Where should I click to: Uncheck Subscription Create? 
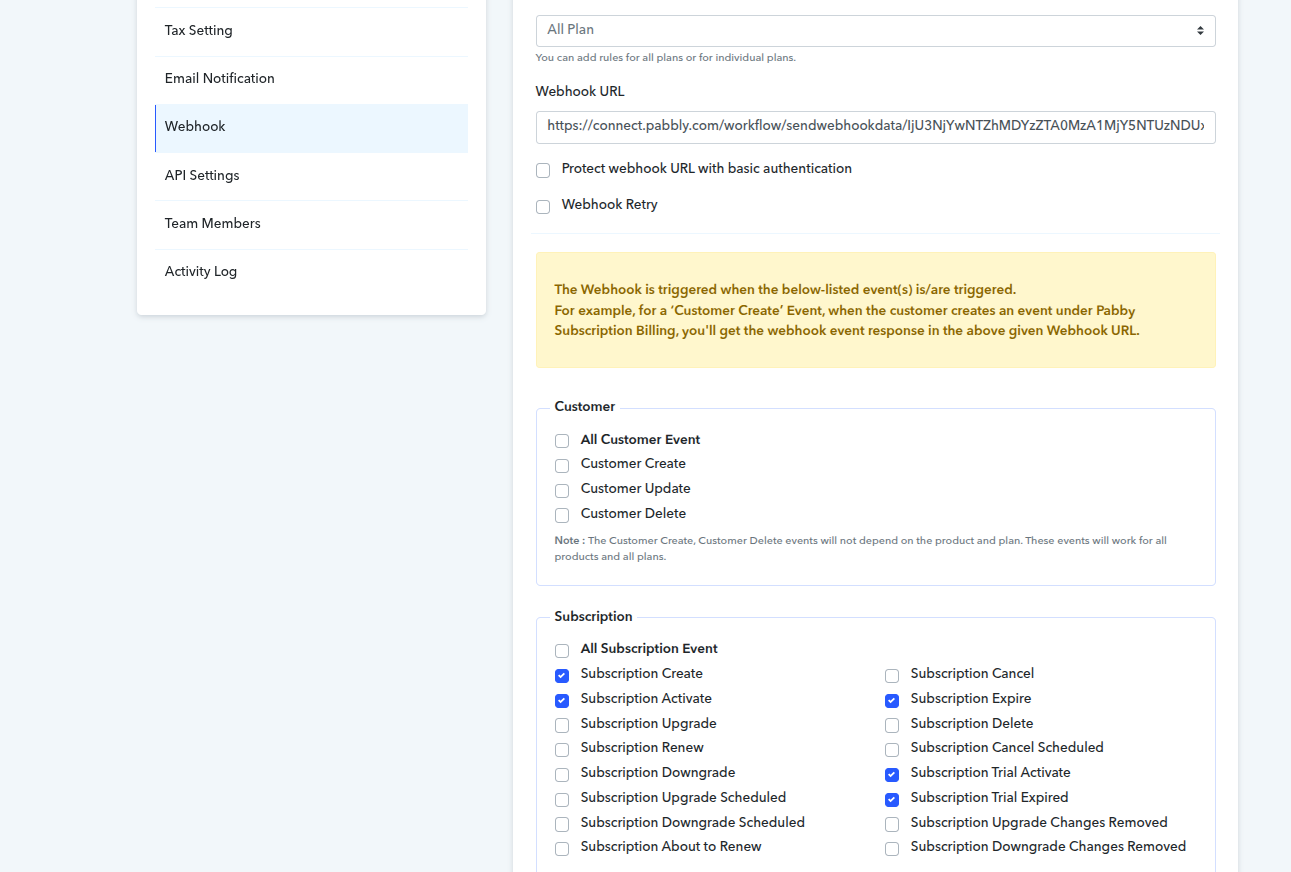(562, 675)
